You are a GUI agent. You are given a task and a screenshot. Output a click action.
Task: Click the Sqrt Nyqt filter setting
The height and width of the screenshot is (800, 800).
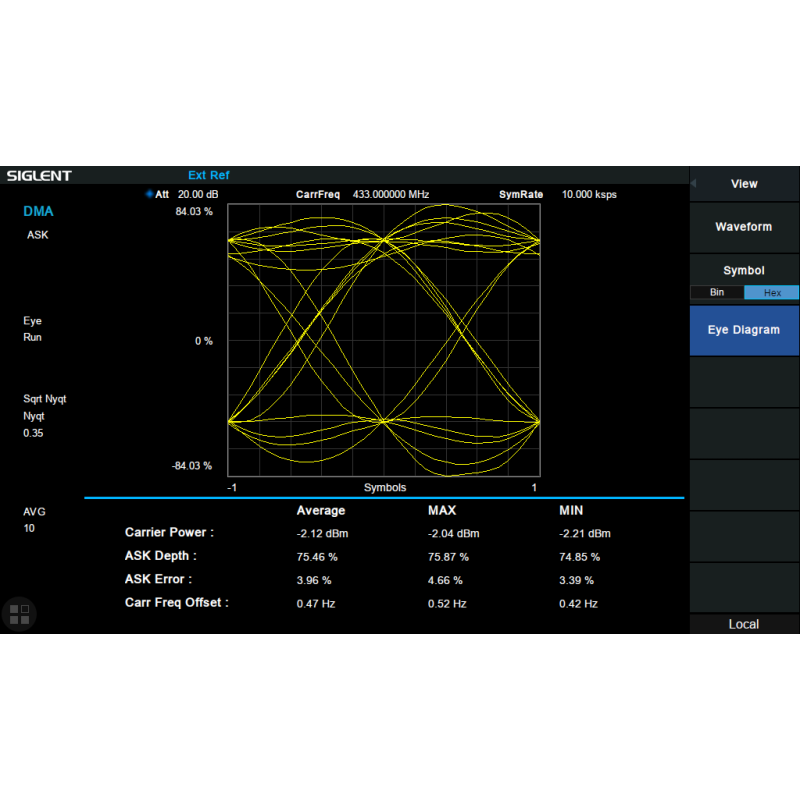coord(45,399)
